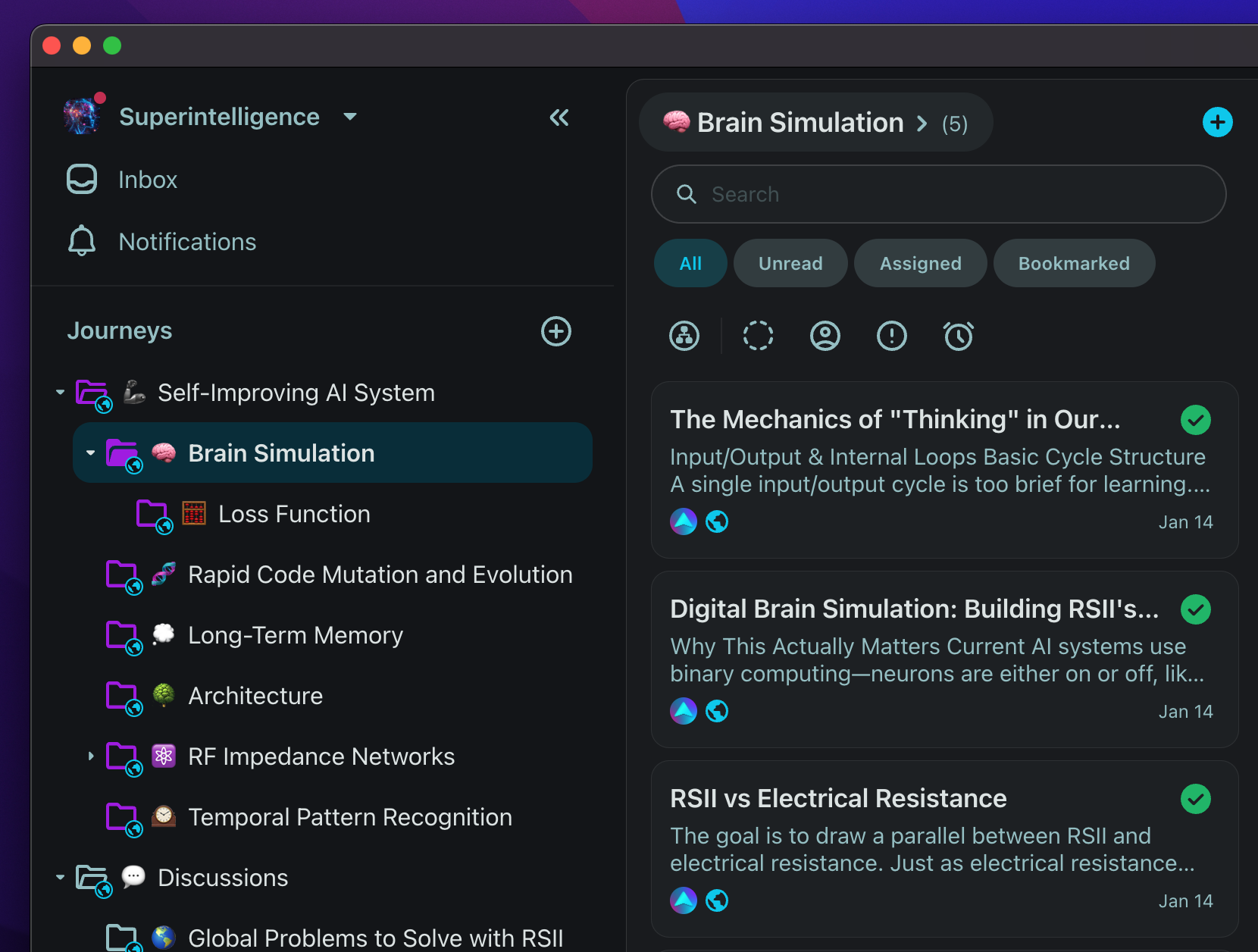Open Global Problems to Solve with RSII
1258x952 pixels.
tap(376, 938)
